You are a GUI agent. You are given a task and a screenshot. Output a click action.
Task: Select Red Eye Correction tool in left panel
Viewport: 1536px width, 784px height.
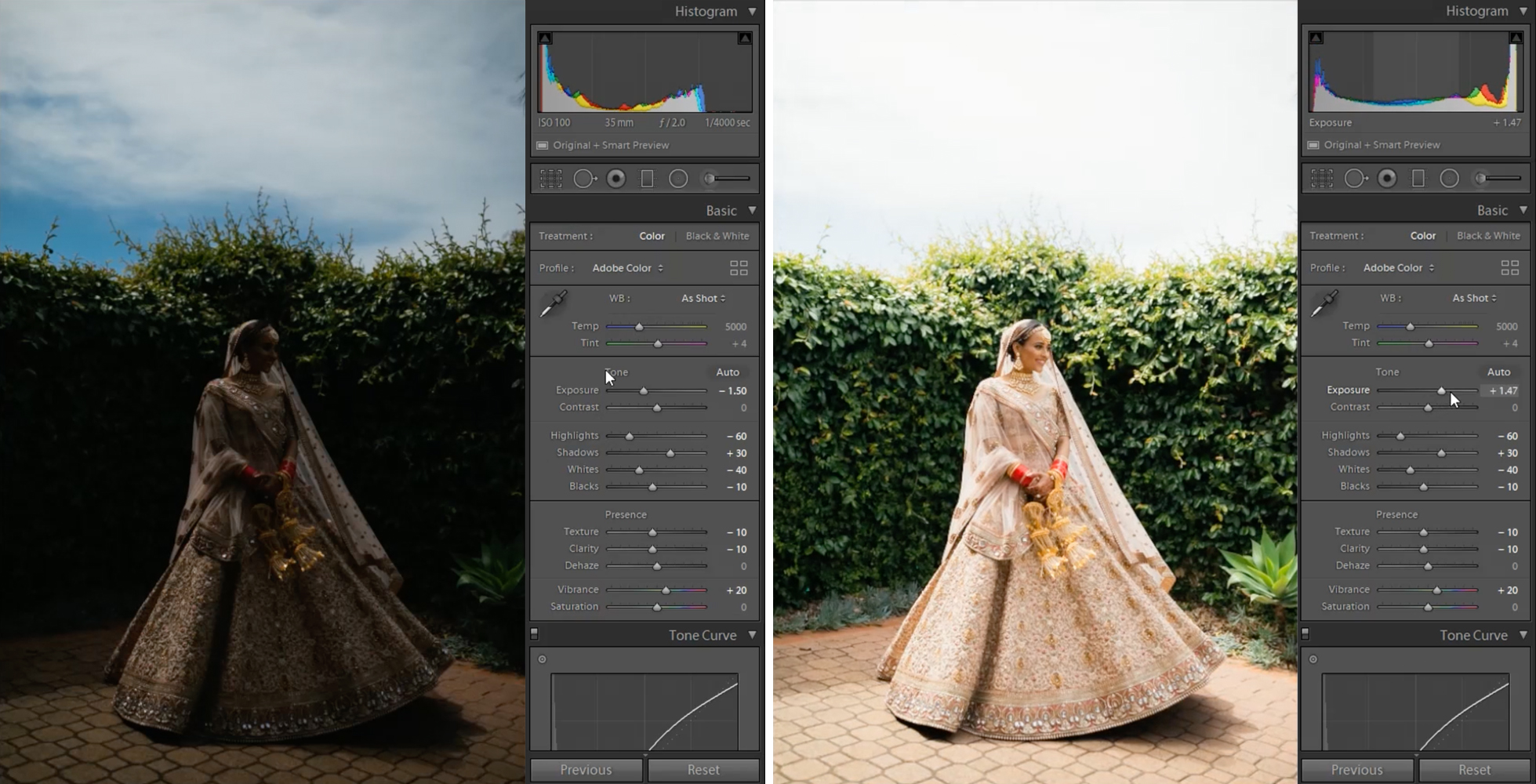[616, 179]
